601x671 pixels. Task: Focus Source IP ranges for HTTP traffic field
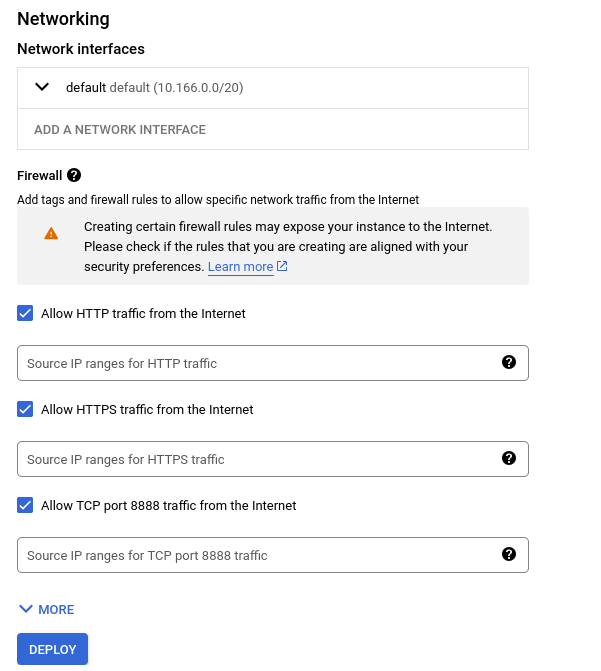click(x=273, y=363)
